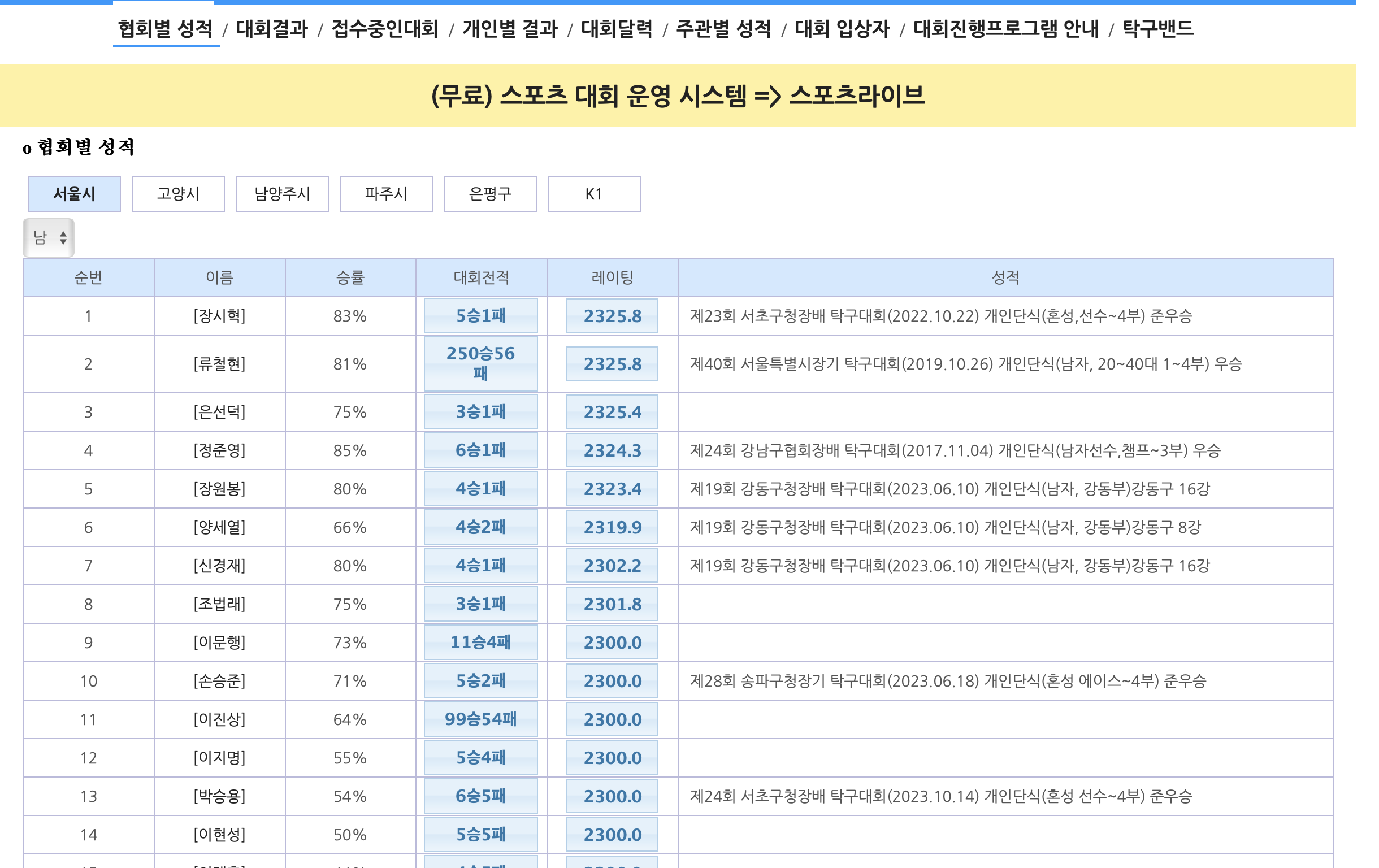
Task: Switch to the 고양시 tab
Action: [x=178, y=194]
